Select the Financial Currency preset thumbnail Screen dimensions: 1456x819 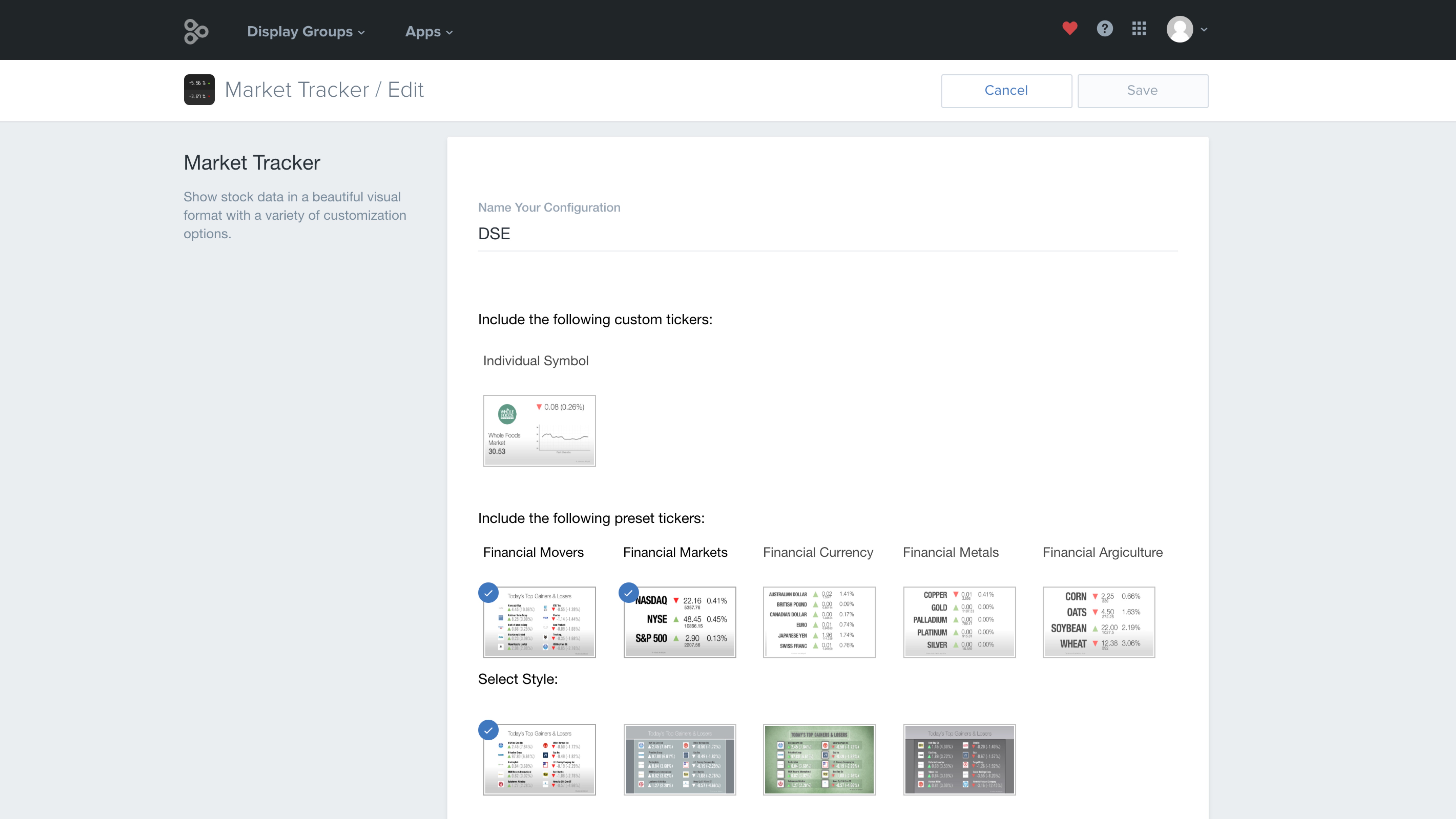pos(819,622)
